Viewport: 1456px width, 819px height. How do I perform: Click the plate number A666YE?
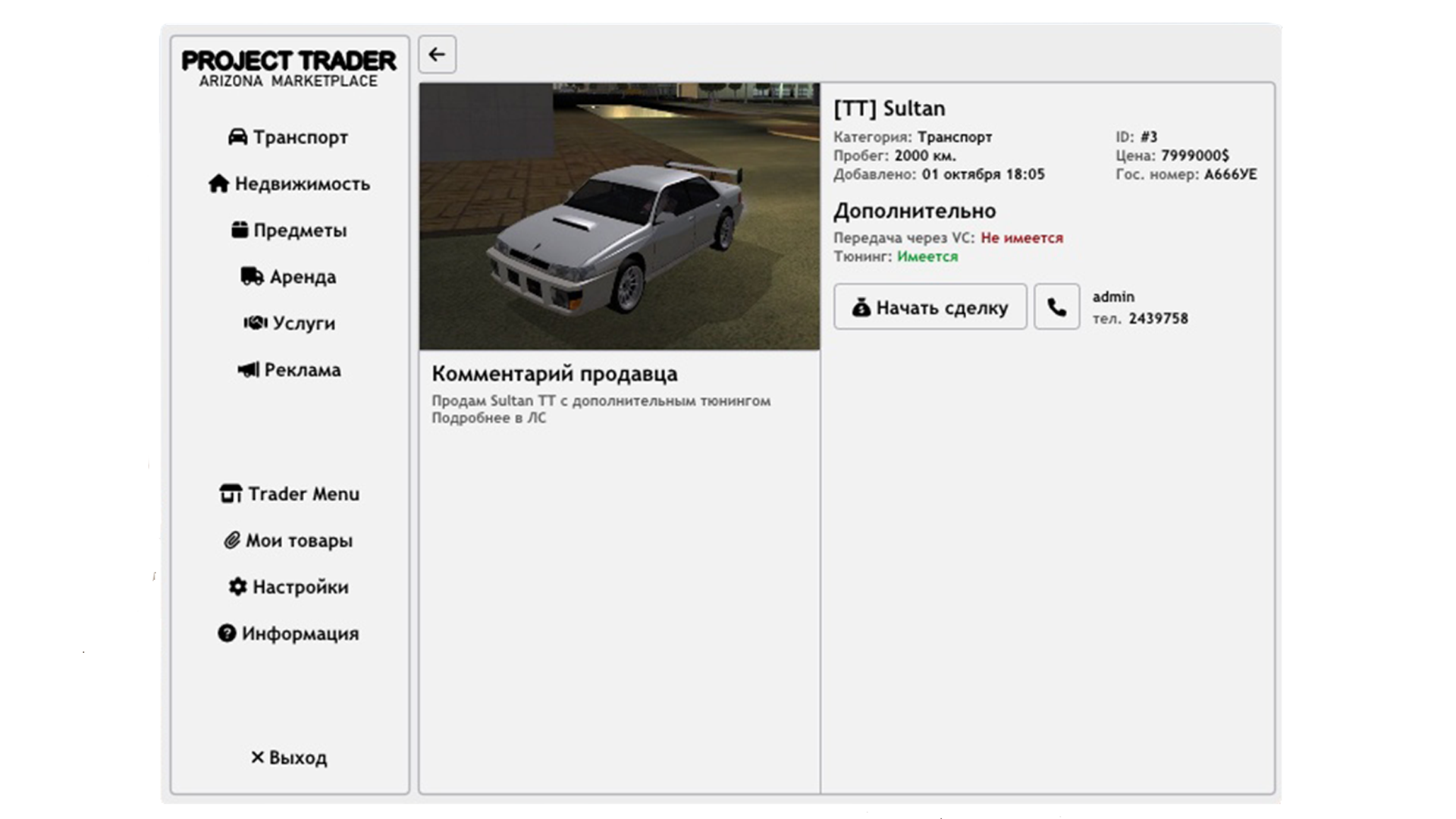(x=1230, y=174)
